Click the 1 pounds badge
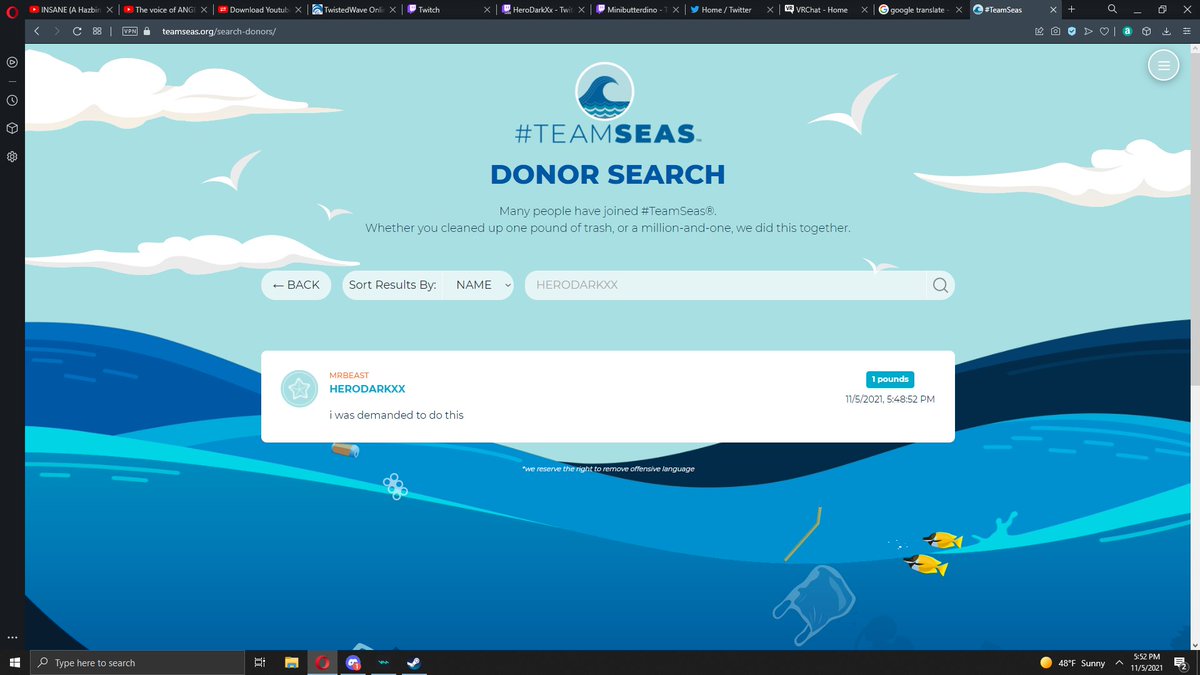 pyautogui.click(x=890, y=380)
